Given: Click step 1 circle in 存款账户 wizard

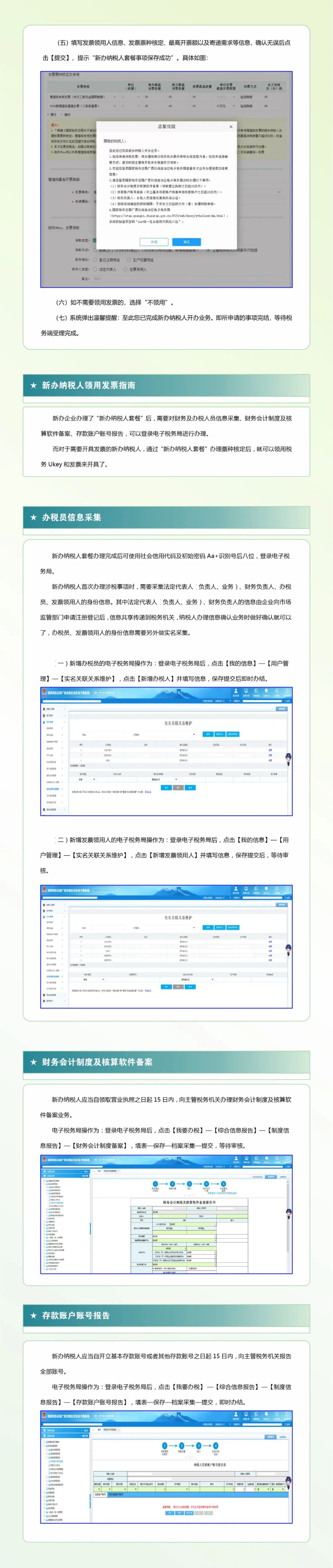Looking at the screenshot, I should [x=164, y=1445].
